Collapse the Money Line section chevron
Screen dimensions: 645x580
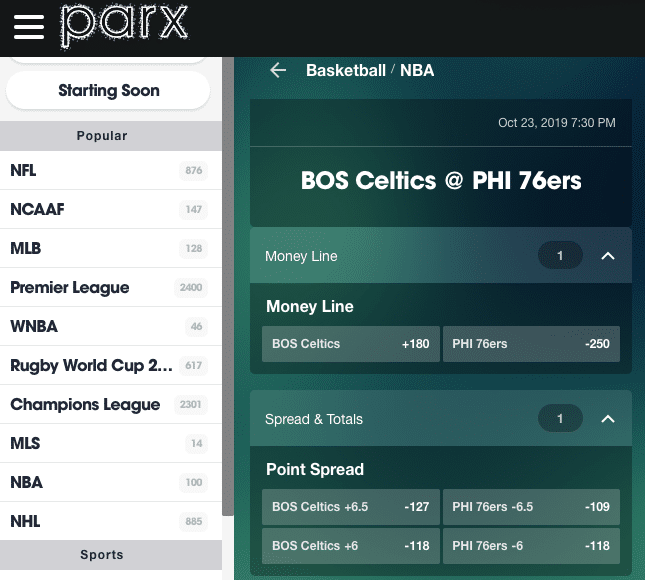pyautogui.click(x=608, y=256)
